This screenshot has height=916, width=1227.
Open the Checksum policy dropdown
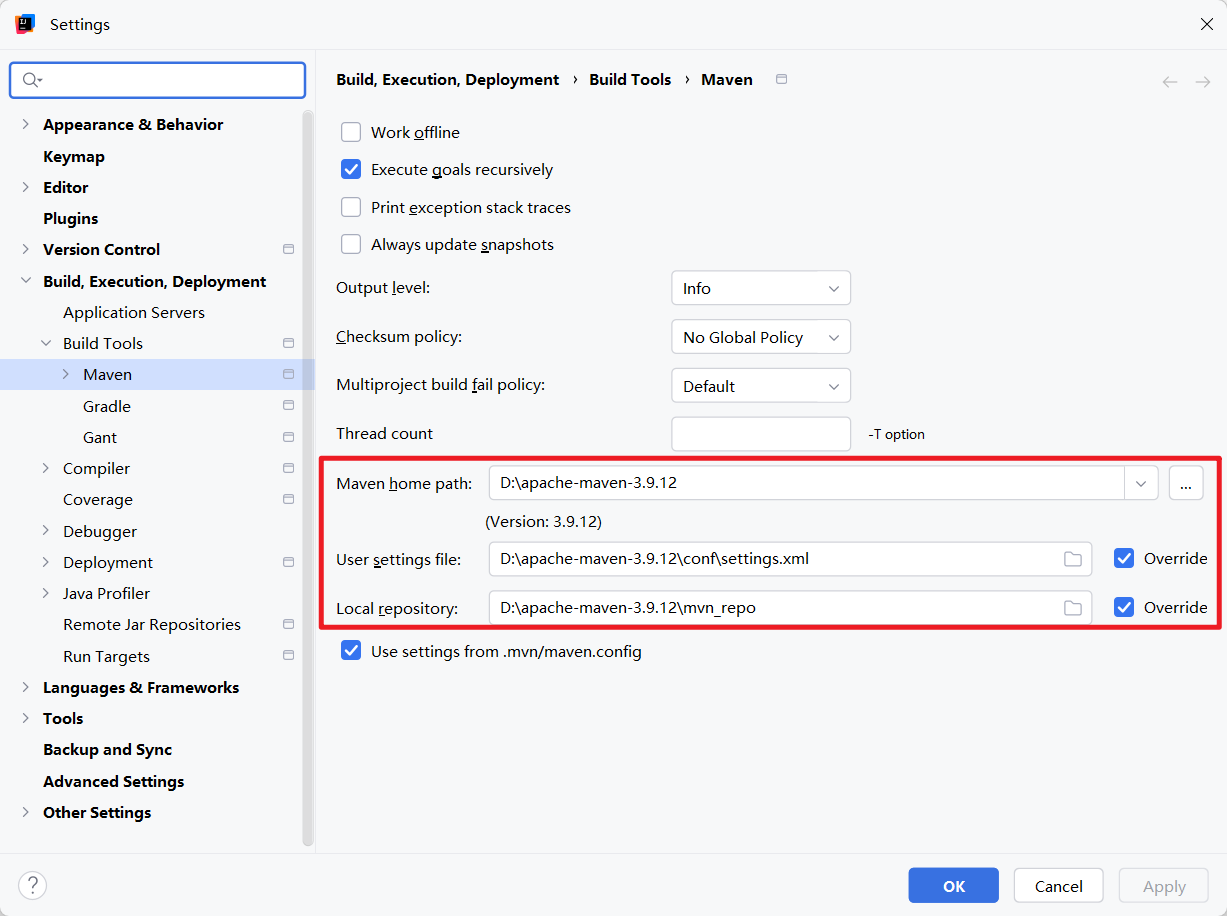761,337
